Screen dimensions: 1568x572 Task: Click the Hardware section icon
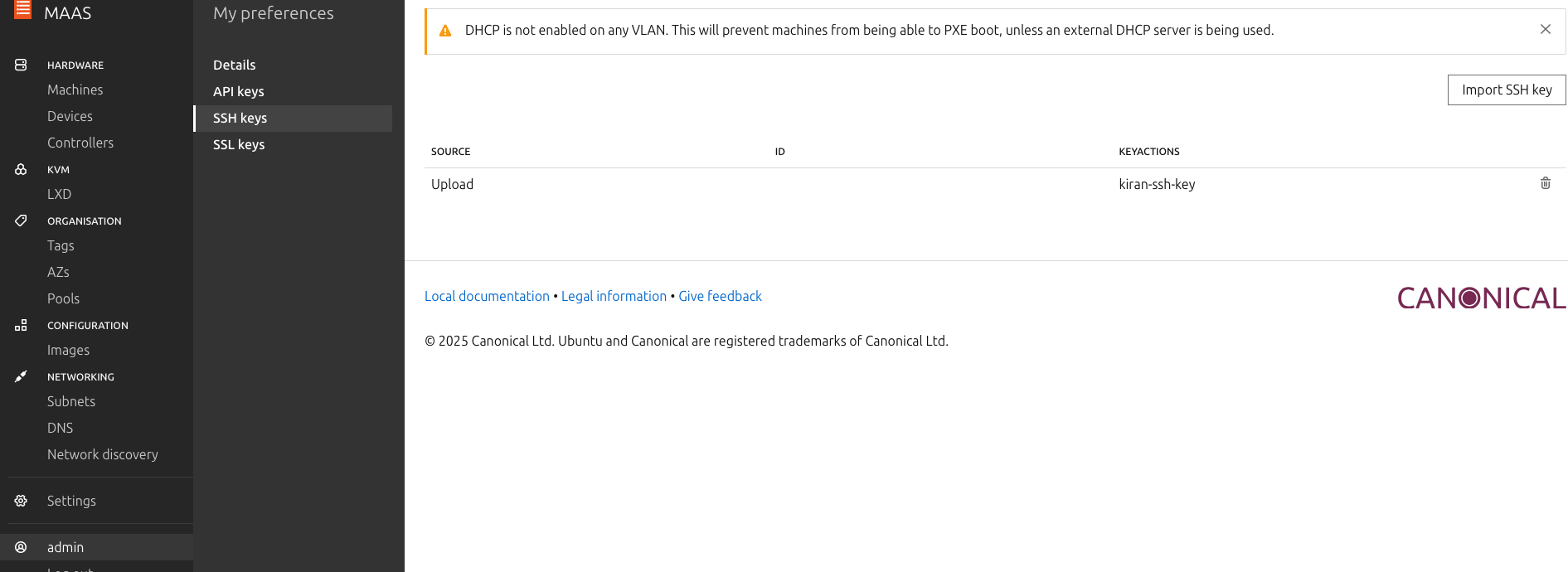20,65
